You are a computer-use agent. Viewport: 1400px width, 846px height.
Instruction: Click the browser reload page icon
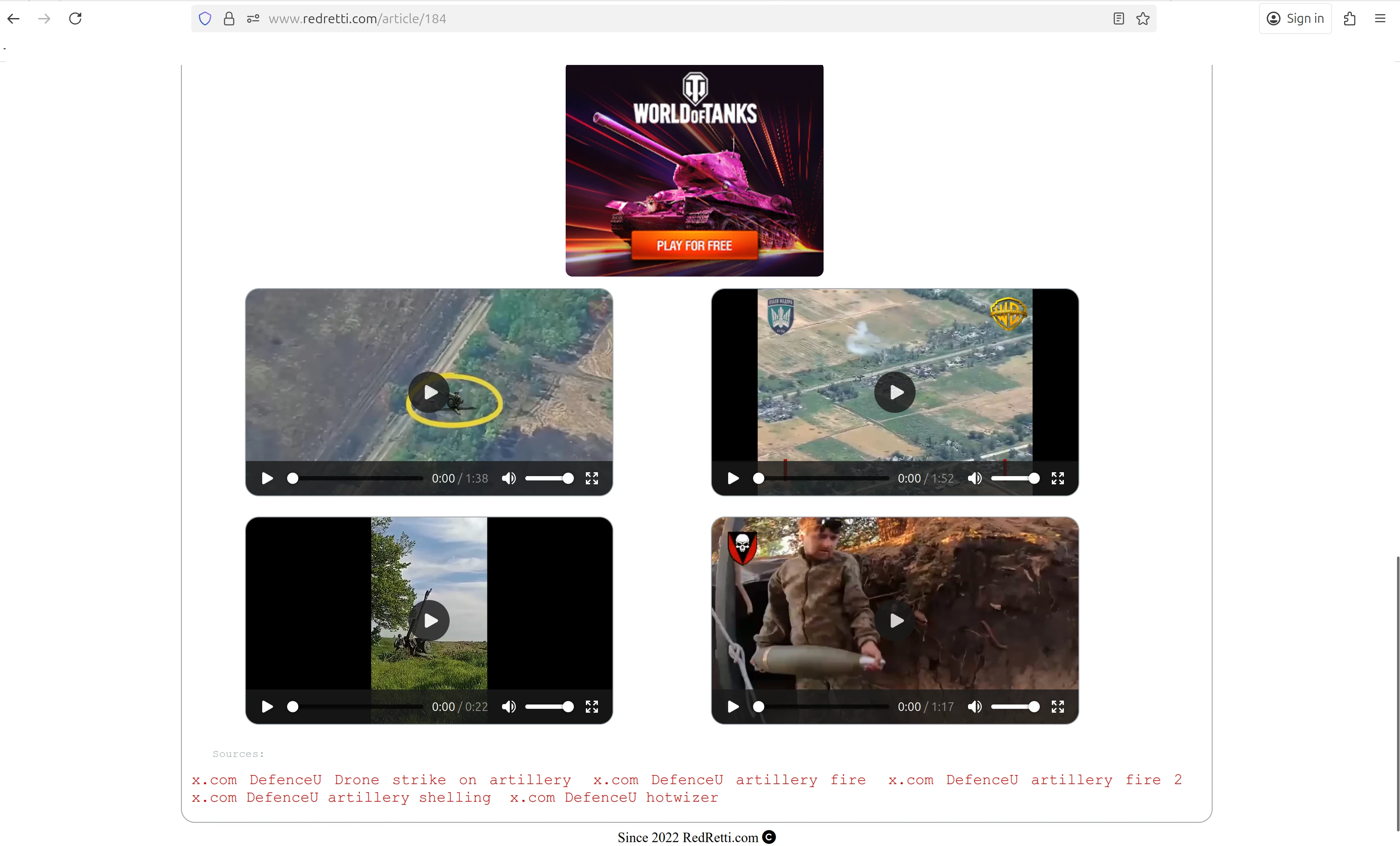[x=75, y=19]
